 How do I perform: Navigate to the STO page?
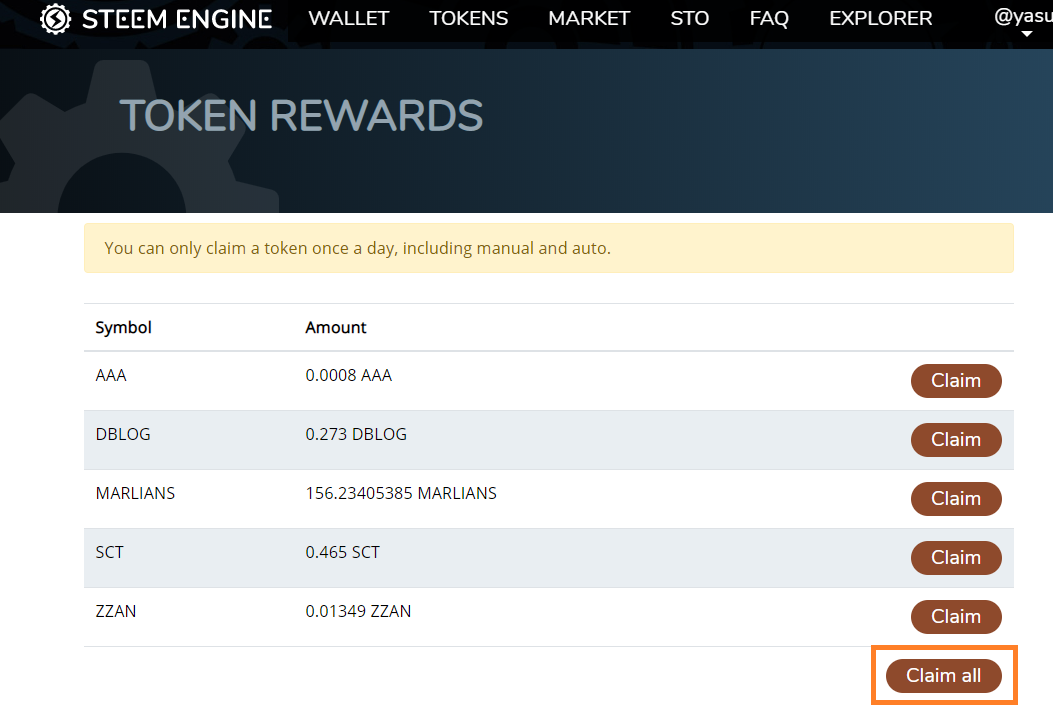(x=689, y=19)
